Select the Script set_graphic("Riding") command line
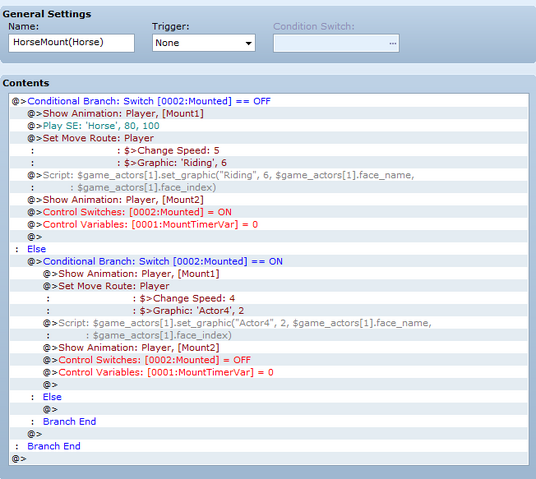 268,175
